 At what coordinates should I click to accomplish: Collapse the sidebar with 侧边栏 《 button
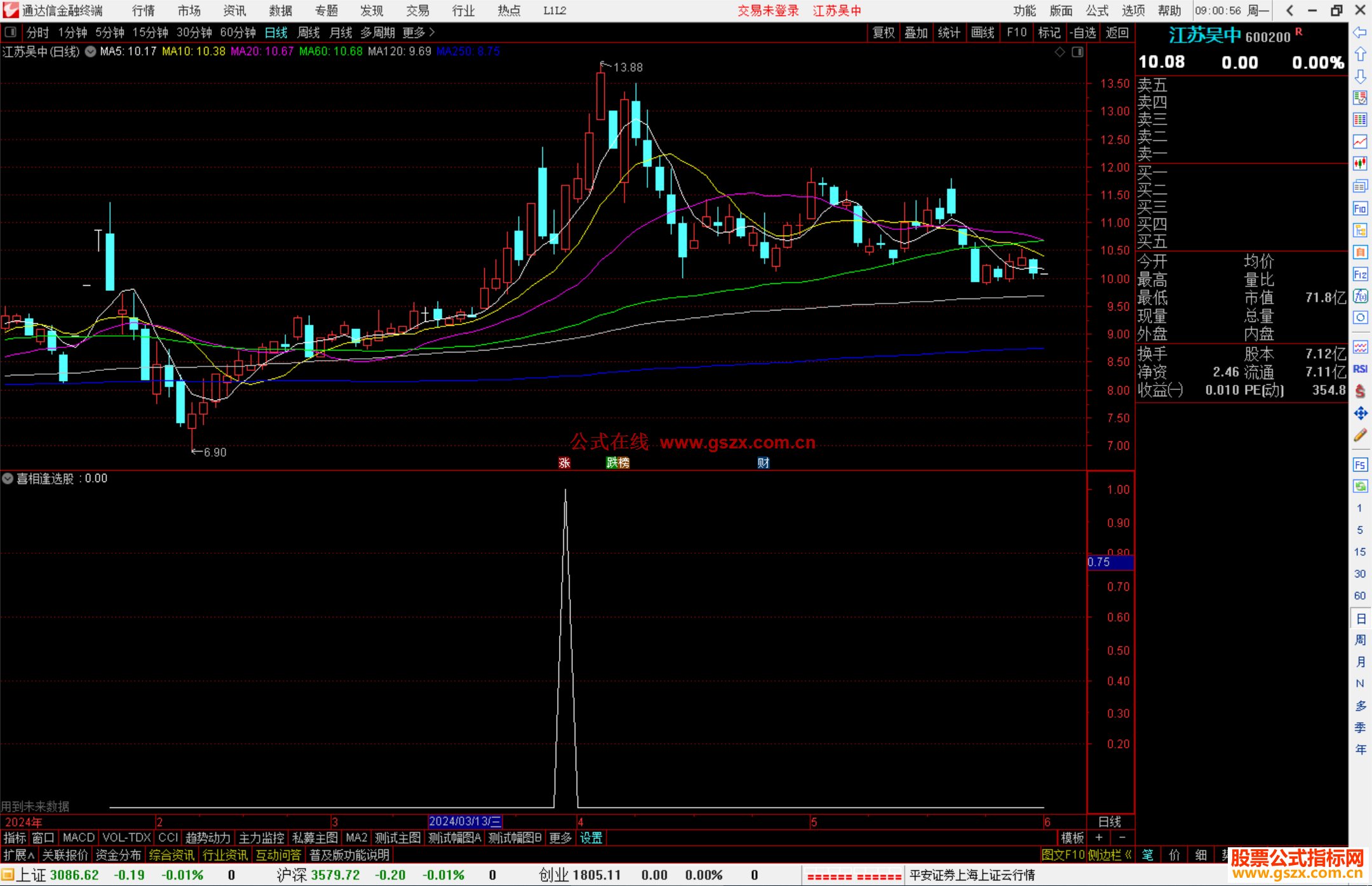1110,855
